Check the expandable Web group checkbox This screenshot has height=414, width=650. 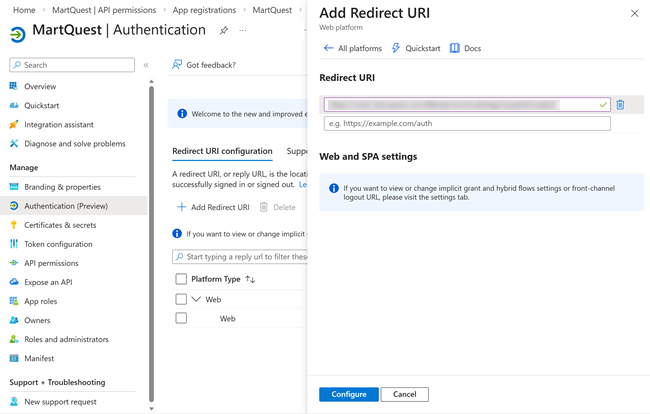click(181, 299)
